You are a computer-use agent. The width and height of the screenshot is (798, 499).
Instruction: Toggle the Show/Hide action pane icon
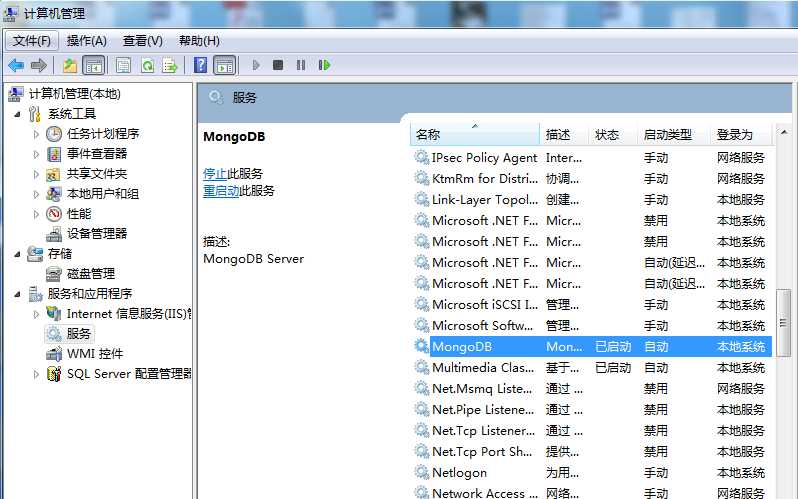pos(224,65)
